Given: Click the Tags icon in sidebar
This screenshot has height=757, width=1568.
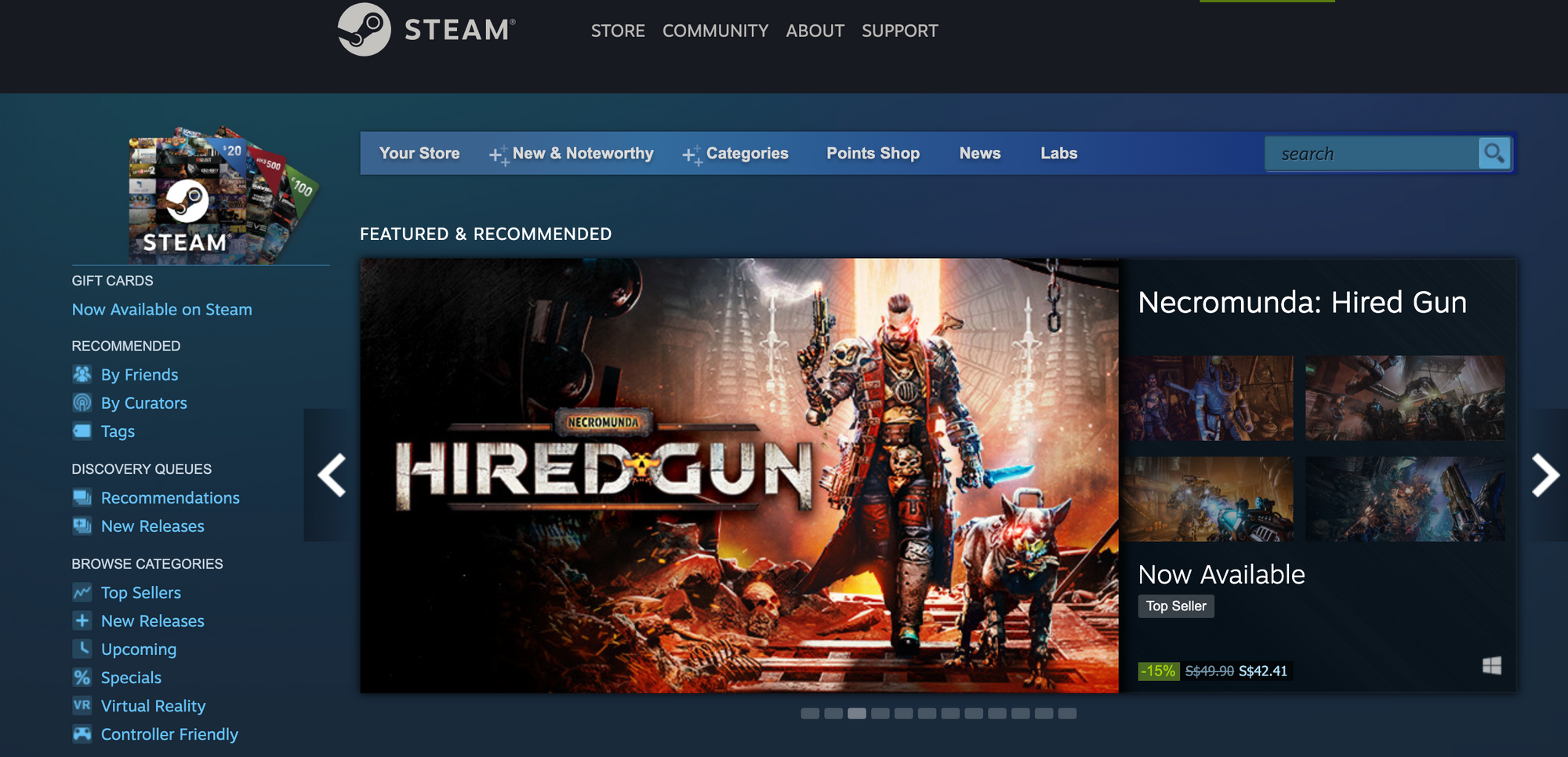Looking at the screenshot, I should (x=82, y=431).
